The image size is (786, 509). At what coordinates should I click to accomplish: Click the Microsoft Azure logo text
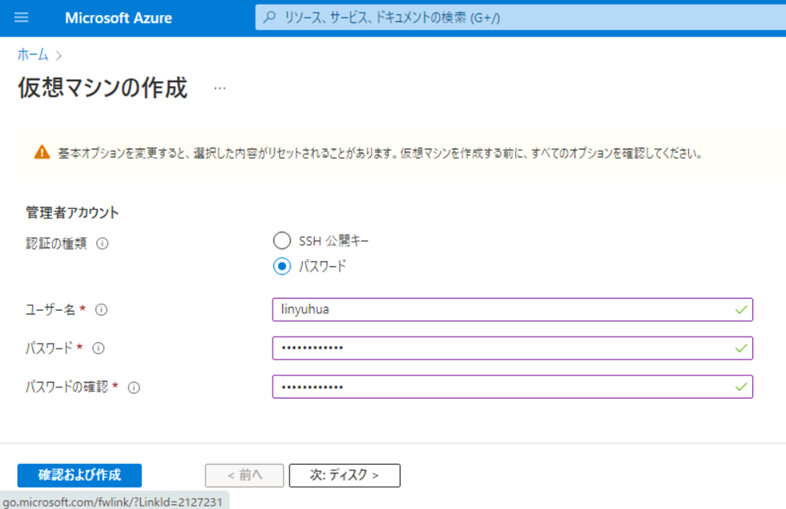pyautogui.click(x=118, y=18)
